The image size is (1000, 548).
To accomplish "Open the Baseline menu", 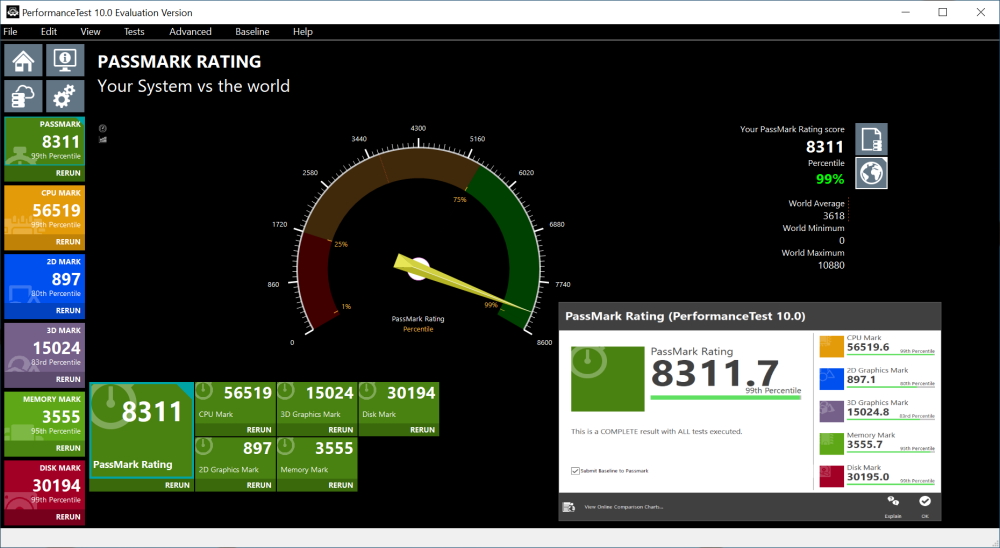I will [x=252, y=32].
